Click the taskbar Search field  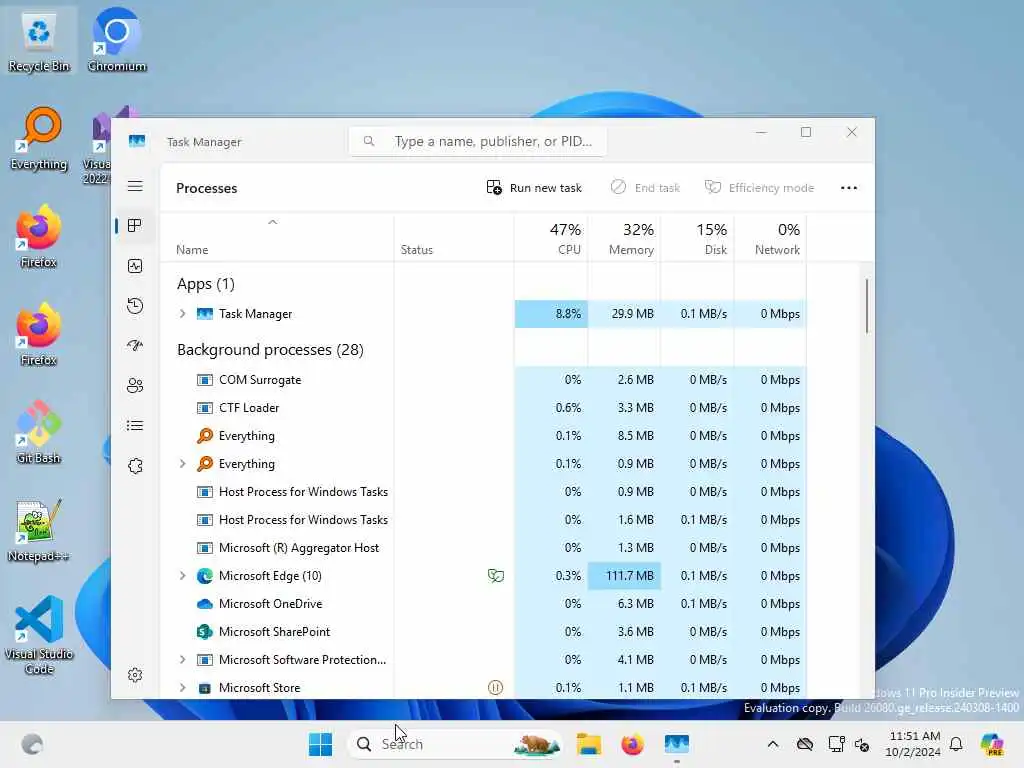click(455, 744)
